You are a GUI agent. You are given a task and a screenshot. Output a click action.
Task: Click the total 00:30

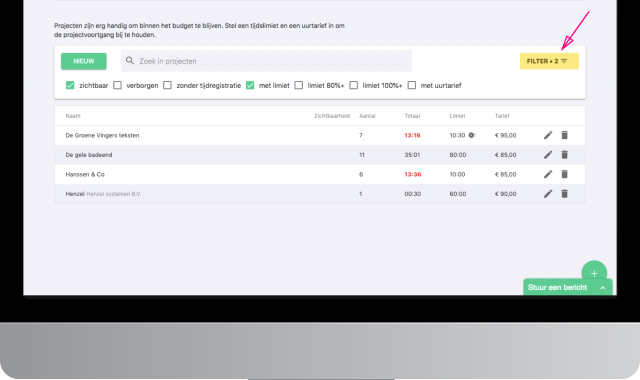412,194
